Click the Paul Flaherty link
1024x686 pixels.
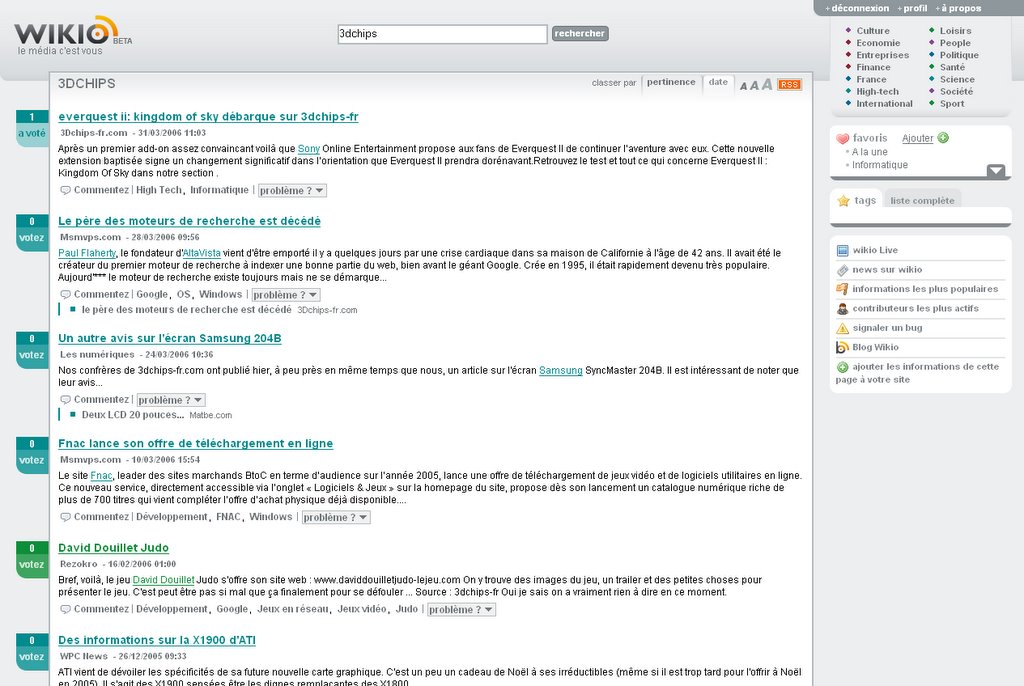point(87,253)
